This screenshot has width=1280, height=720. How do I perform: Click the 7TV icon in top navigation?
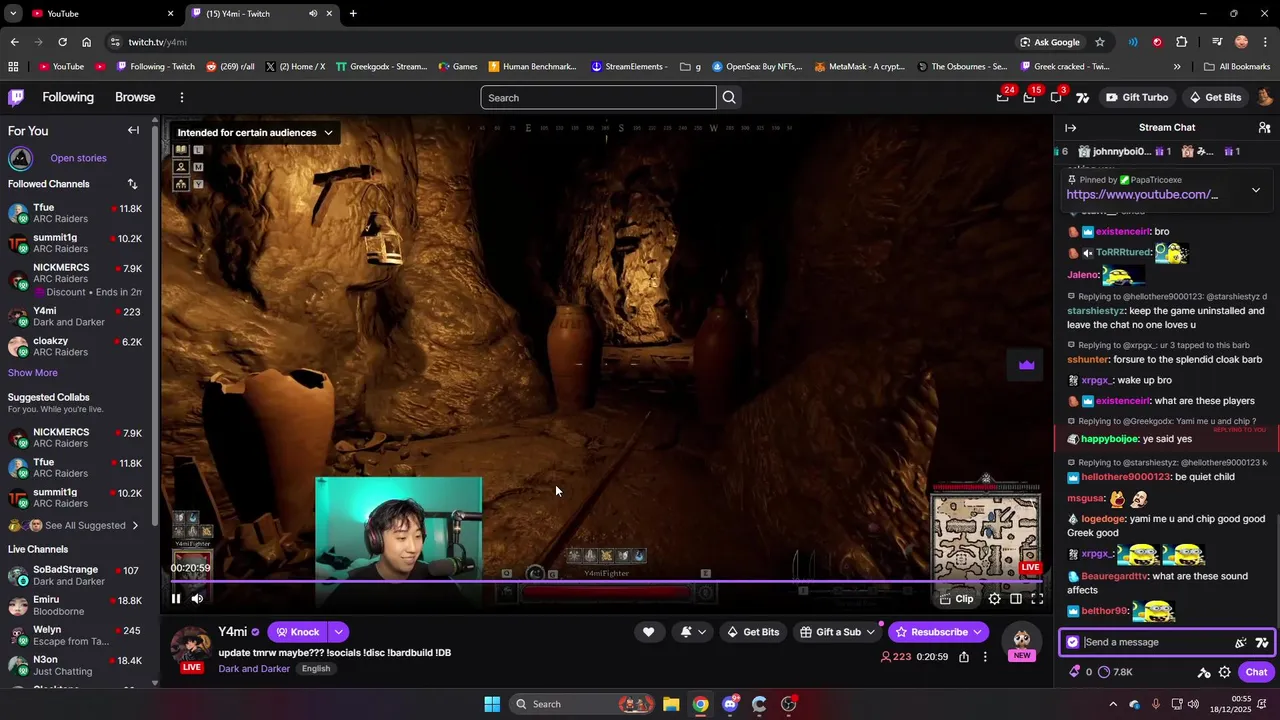pyautogui.click(x=1082, y=98)
